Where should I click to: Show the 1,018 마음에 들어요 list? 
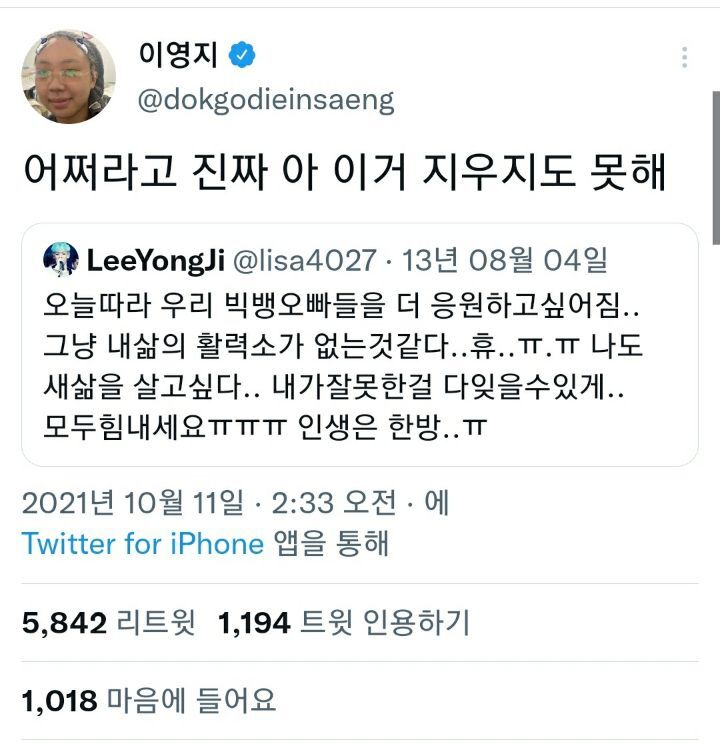[x=148, y=700]
